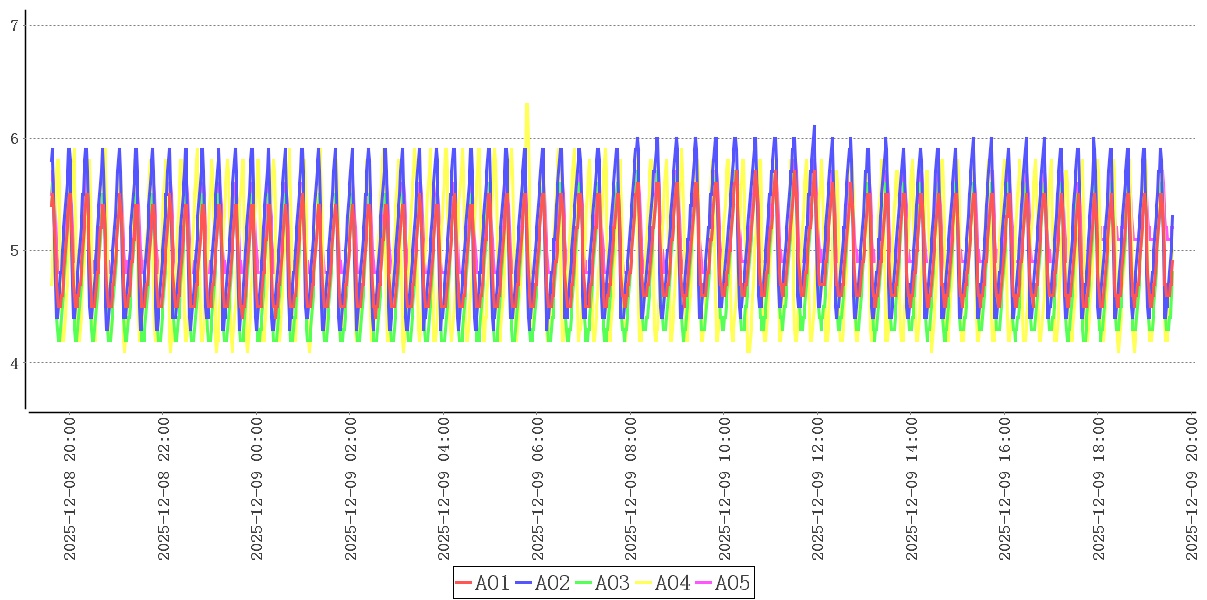Click the A01 legend label
This screenshot has width=1207, height=600.
[492, 583]
